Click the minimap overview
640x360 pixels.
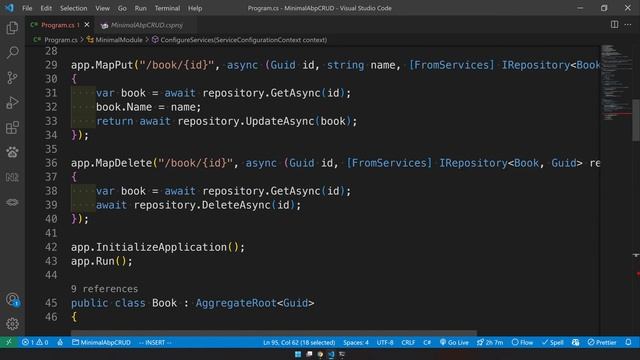click(x=616, y=82)
